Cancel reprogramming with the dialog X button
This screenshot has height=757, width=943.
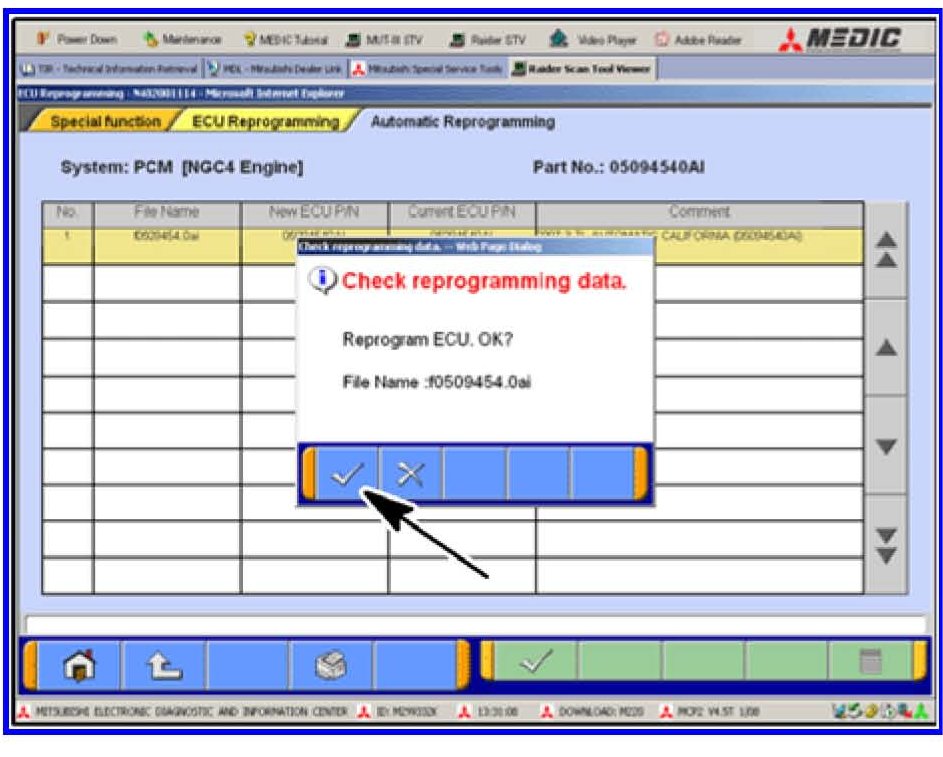pyautogui.click(x=410, y=474)
